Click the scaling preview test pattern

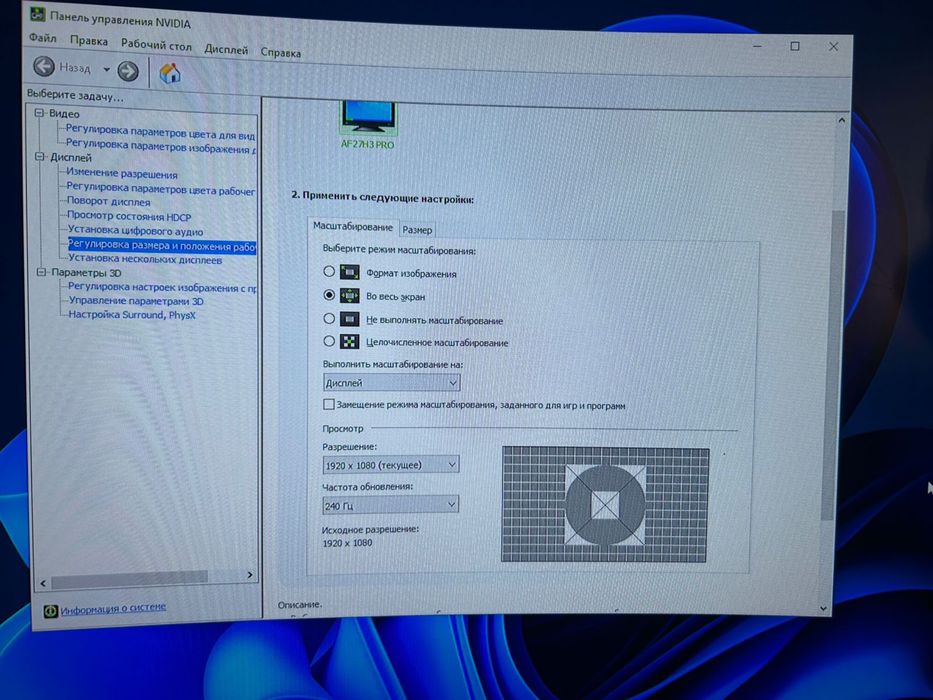(605, 505)
